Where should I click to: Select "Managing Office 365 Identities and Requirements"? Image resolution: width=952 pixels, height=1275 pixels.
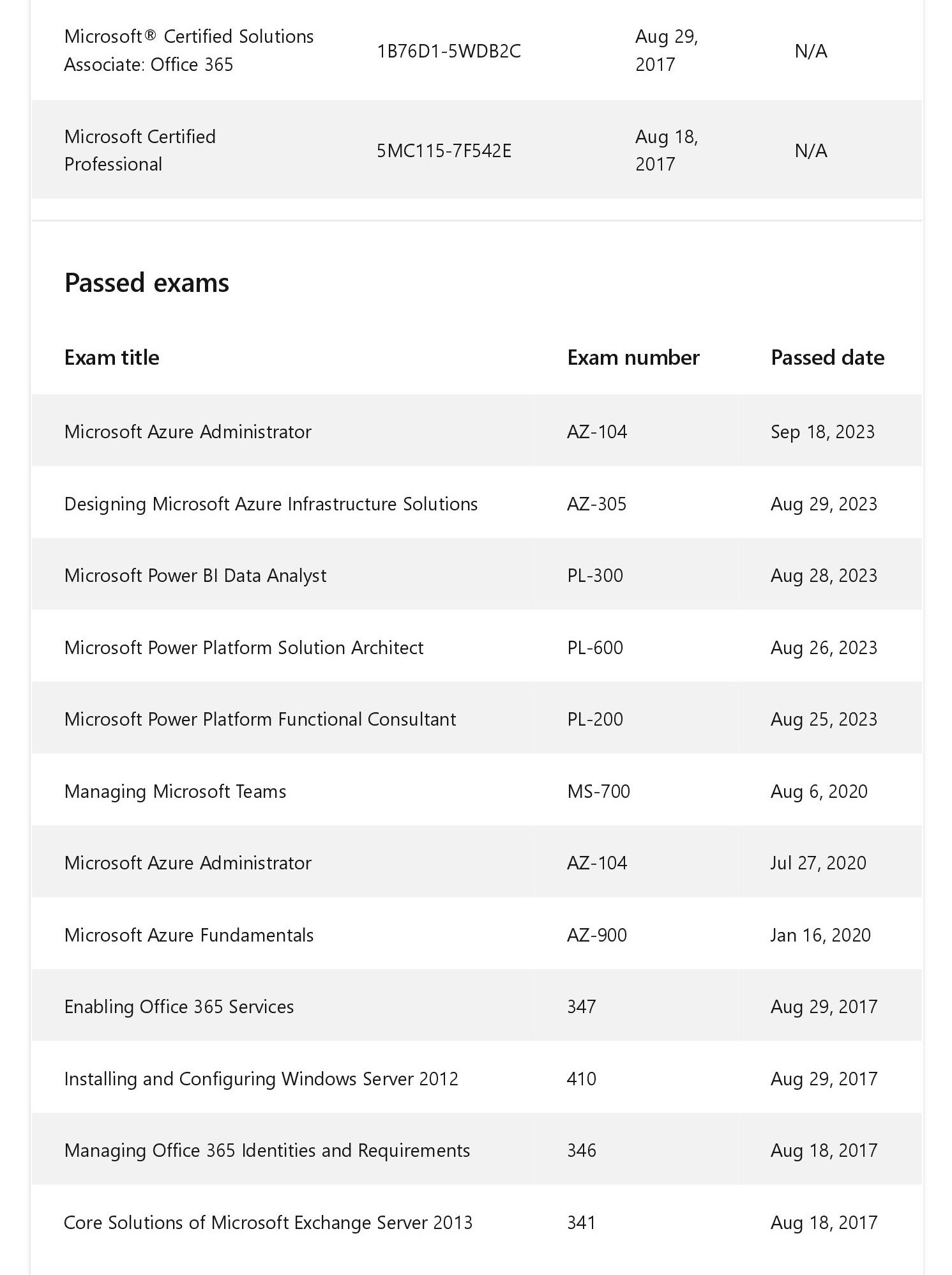267,1150
